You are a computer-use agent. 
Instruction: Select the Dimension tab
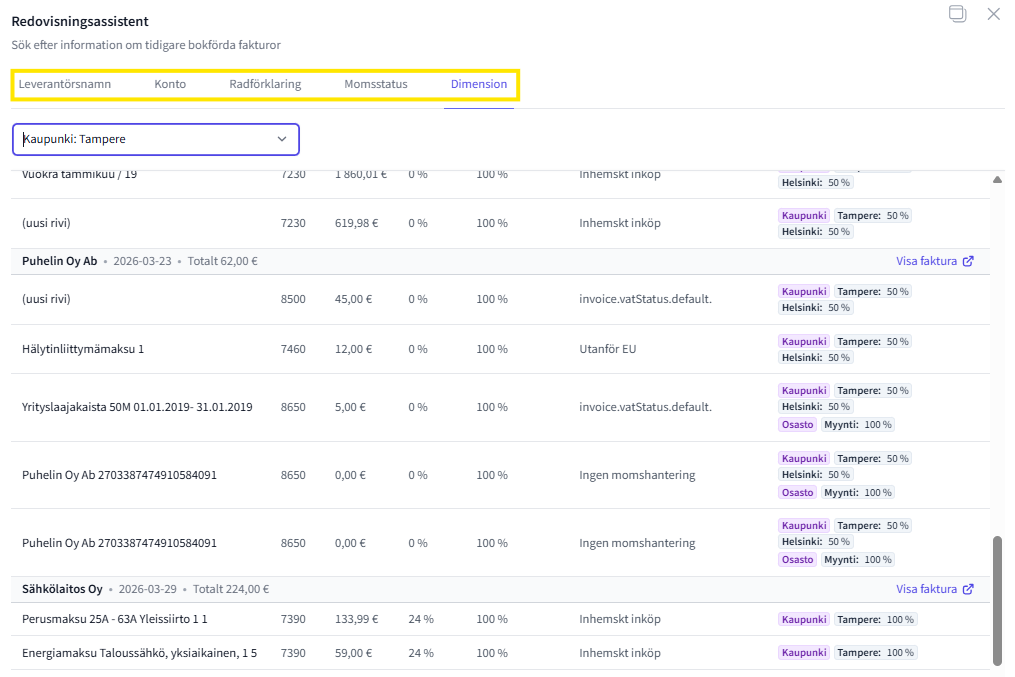[479, 84]
